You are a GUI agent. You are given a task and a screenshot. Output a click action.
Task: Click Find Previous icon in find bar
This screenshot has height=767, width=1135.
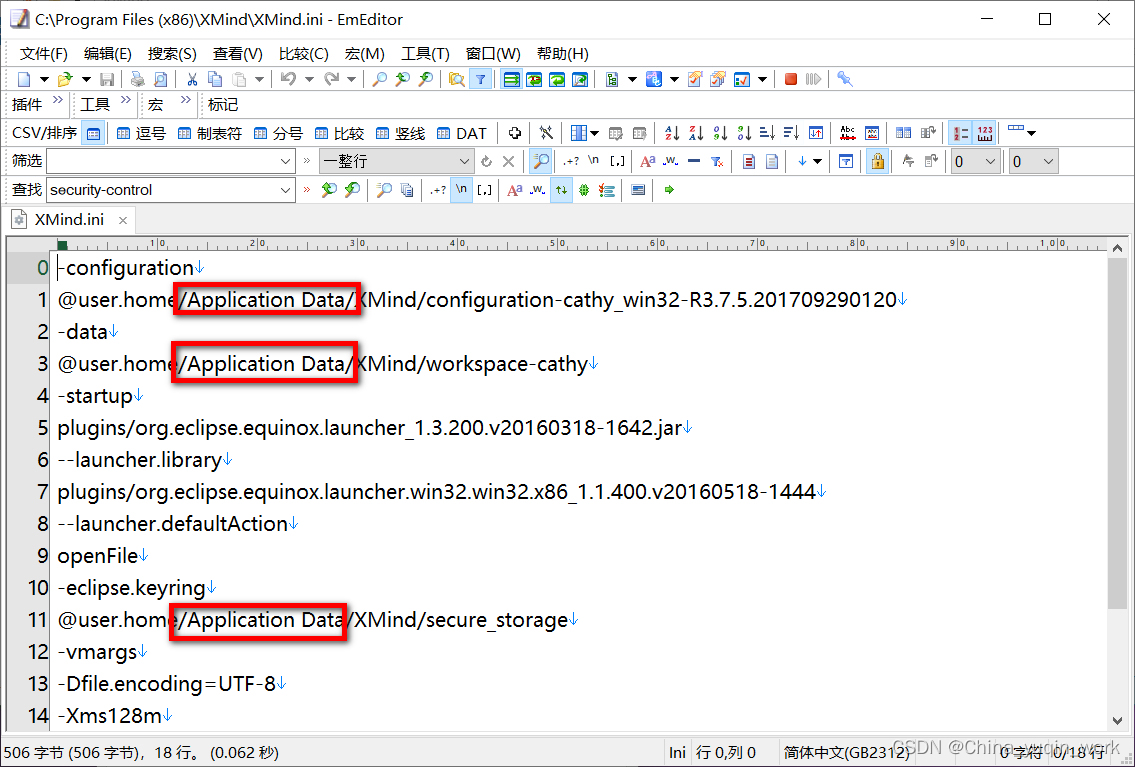click(329, 190)
